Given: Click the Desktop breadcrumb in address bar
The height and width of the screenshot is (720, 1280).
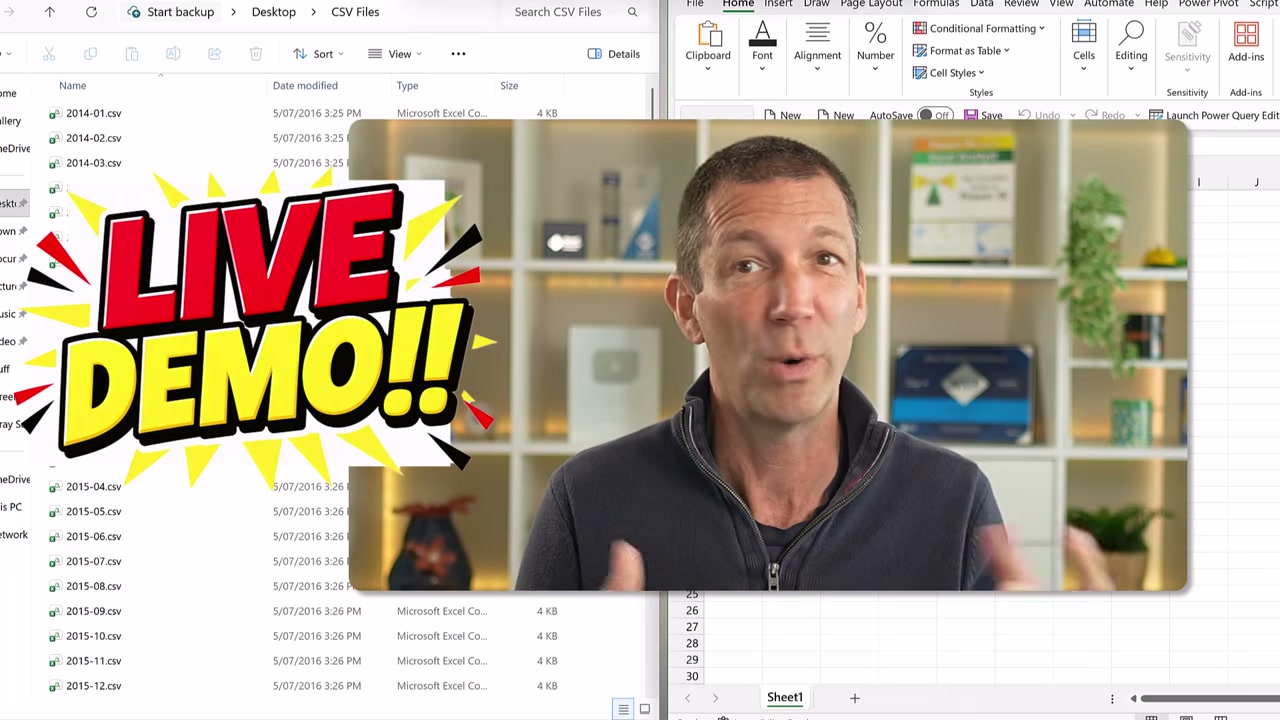Looking at the screenshot, I should (273, 12).
